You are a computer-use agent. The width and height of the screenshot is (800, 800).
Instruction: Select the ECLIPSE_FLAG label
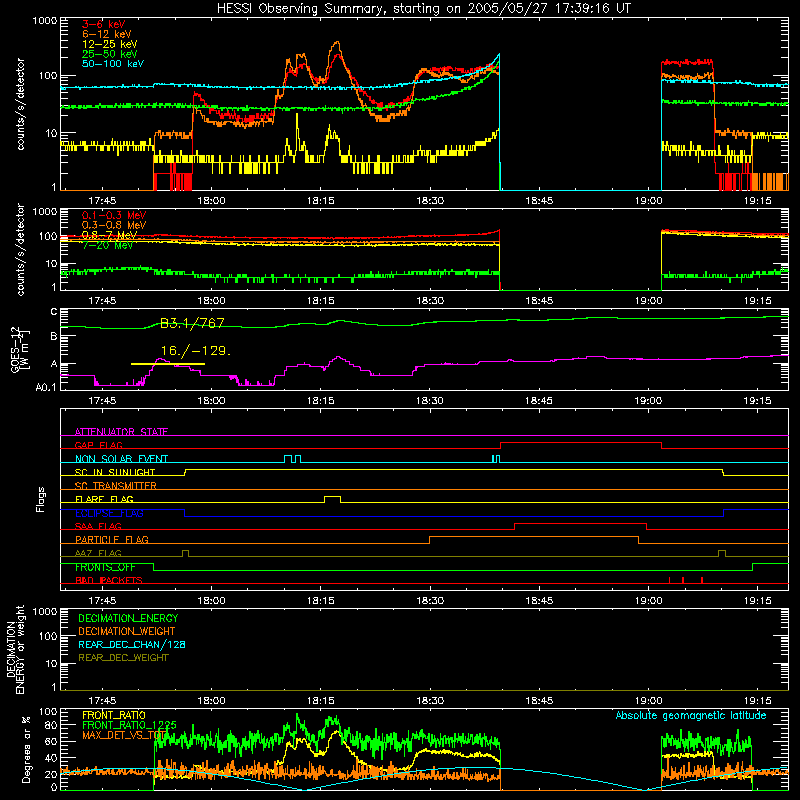[109, 513]
